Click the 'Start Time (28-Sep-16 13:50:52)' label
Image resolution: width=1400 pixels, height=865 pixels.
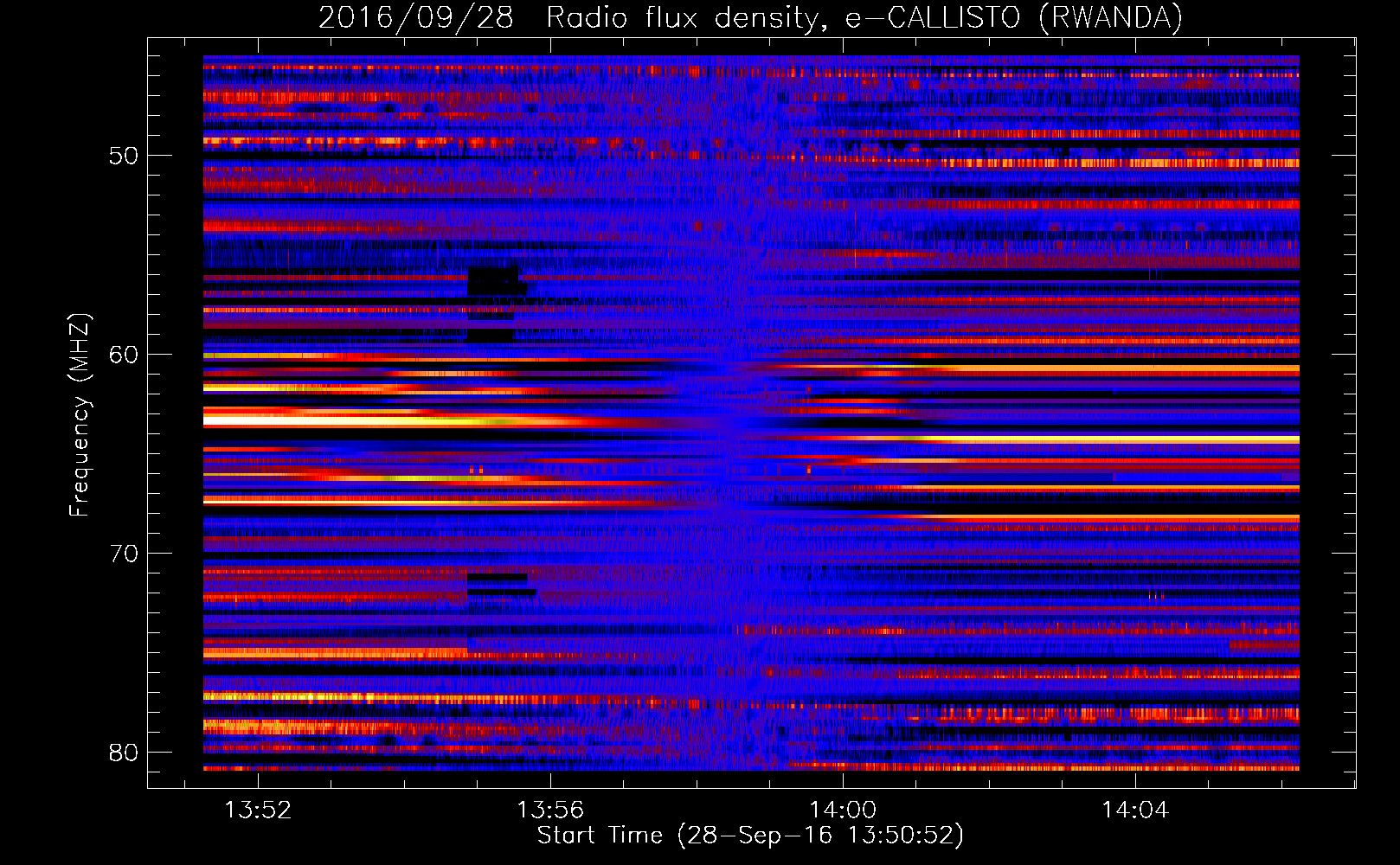750,836
